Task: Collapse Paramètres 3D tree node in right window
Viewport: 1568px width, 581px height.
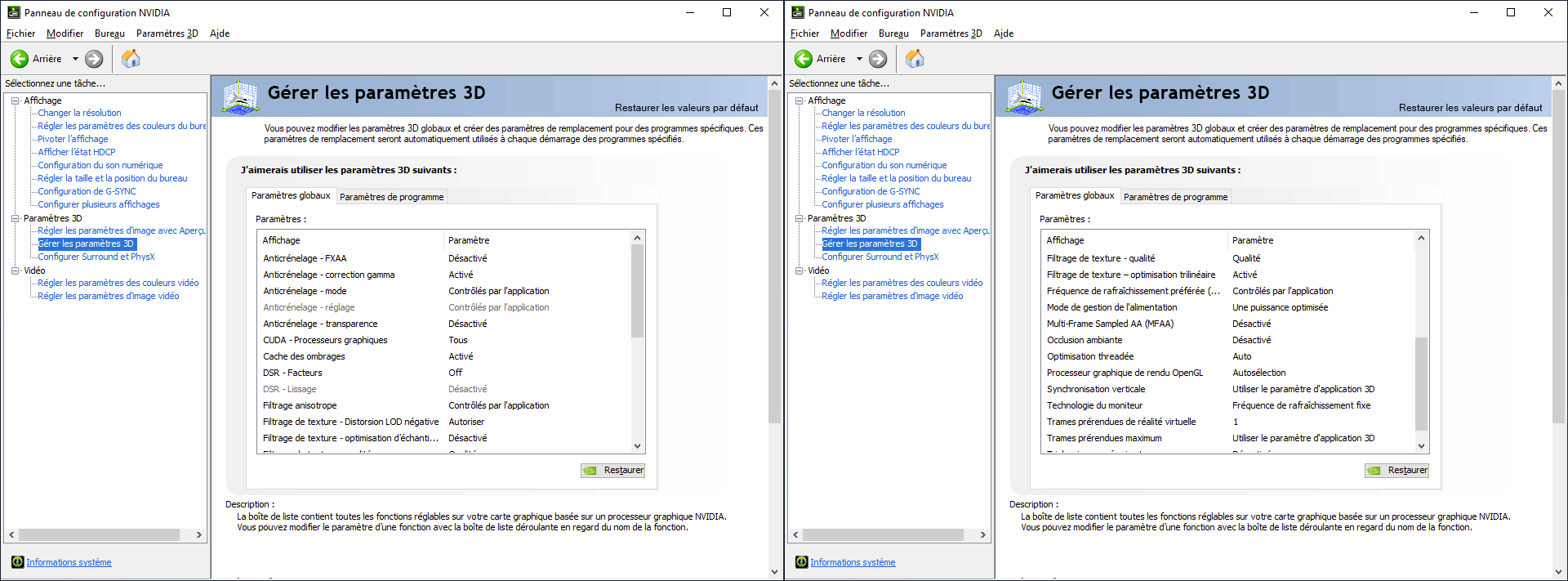Action: (x=799, y=218)
